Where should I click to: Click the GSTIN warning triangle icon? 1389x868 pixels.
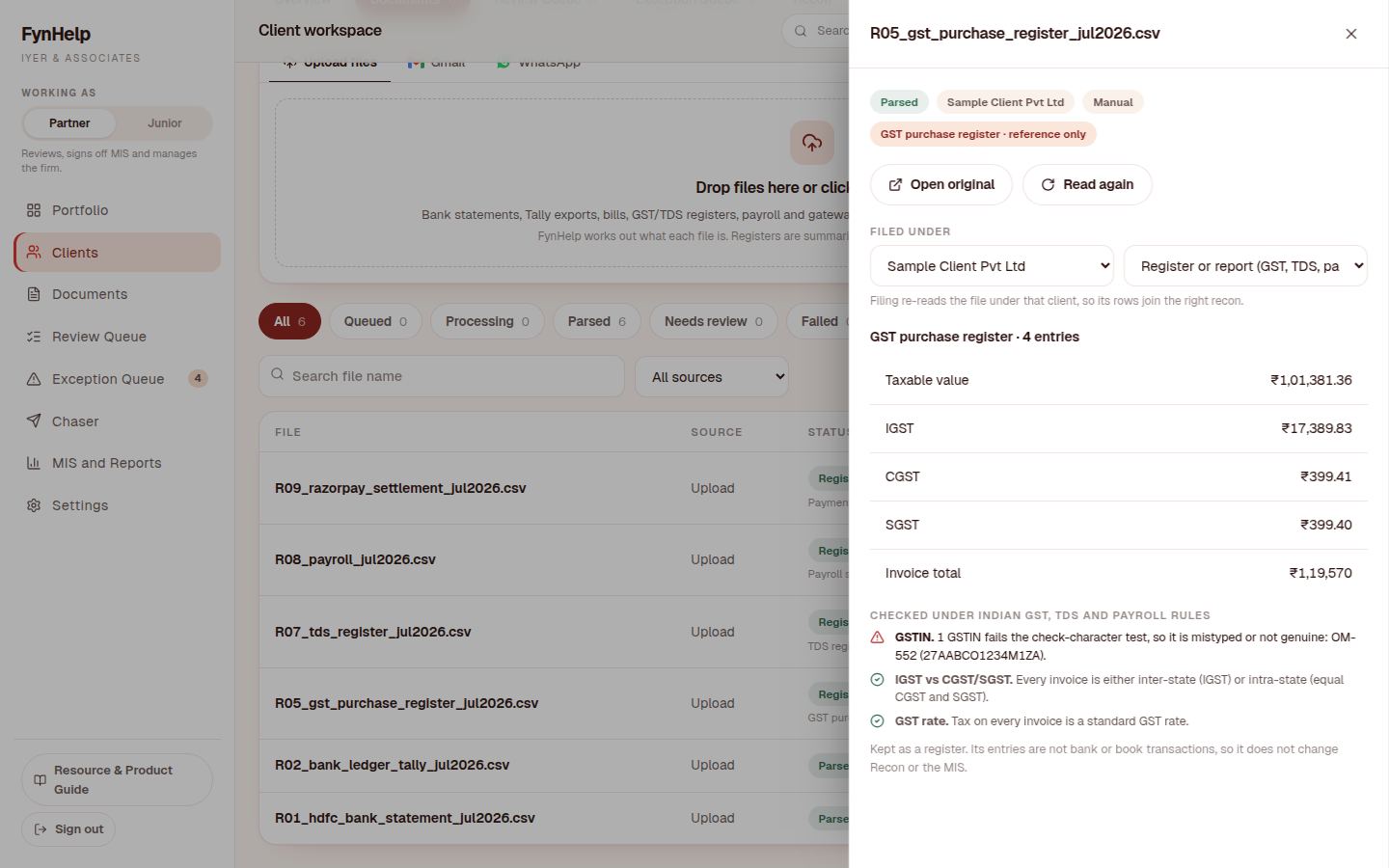click(877, 637)
